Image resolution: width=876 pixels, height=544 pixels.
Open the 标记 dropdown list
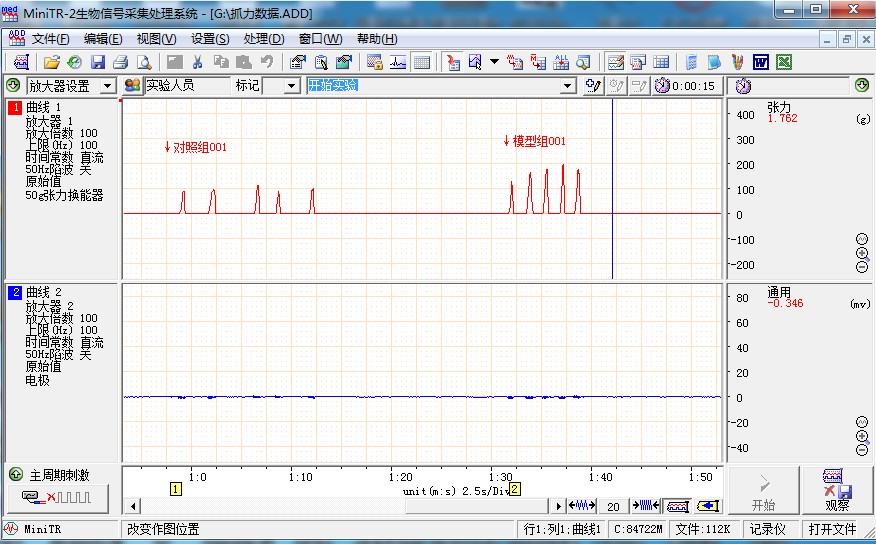pyautogui.click(x=292, y=86)
